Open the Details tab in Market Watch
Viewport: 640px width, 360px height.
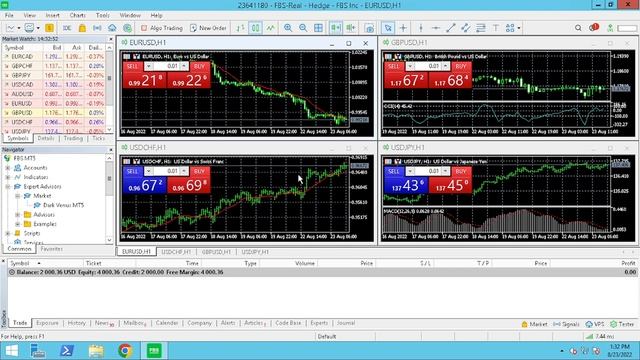point(46,138)
